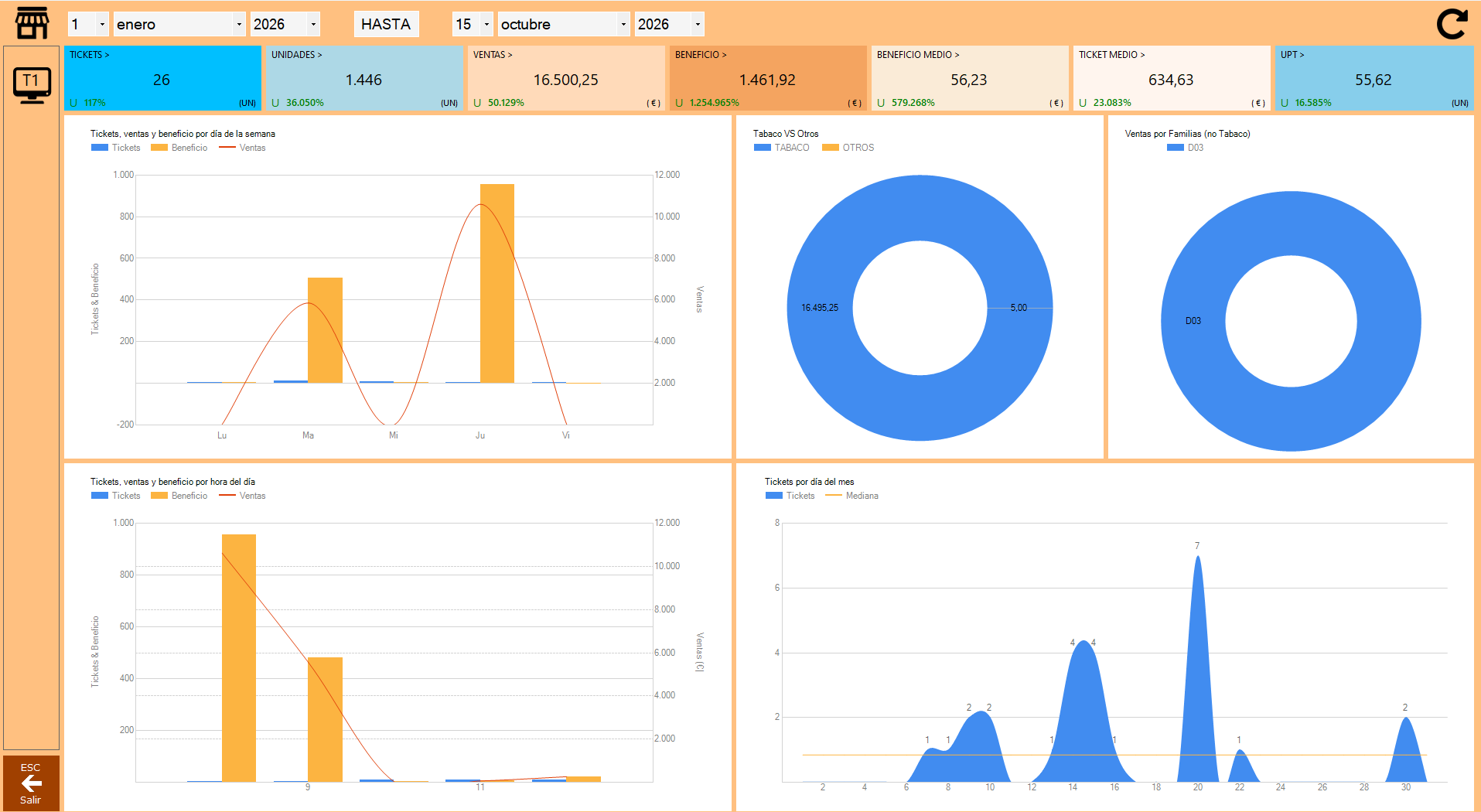Click the HASTA label
Viewport: 1481px width, 812px height.
pos(386,24)
